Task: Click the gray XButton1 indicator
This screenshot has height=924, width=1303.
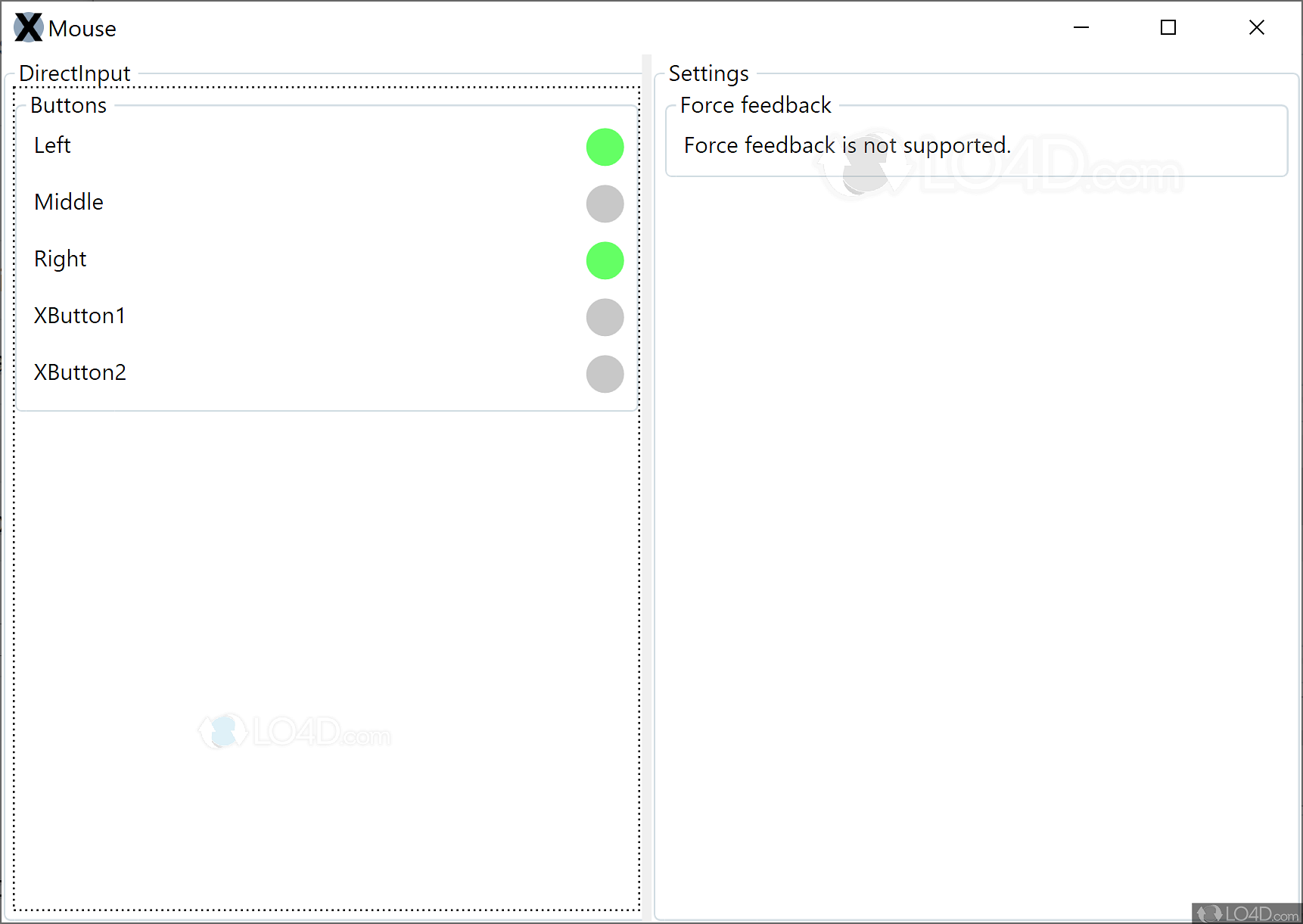Action: pyautogui.click(x=604, y=317)
